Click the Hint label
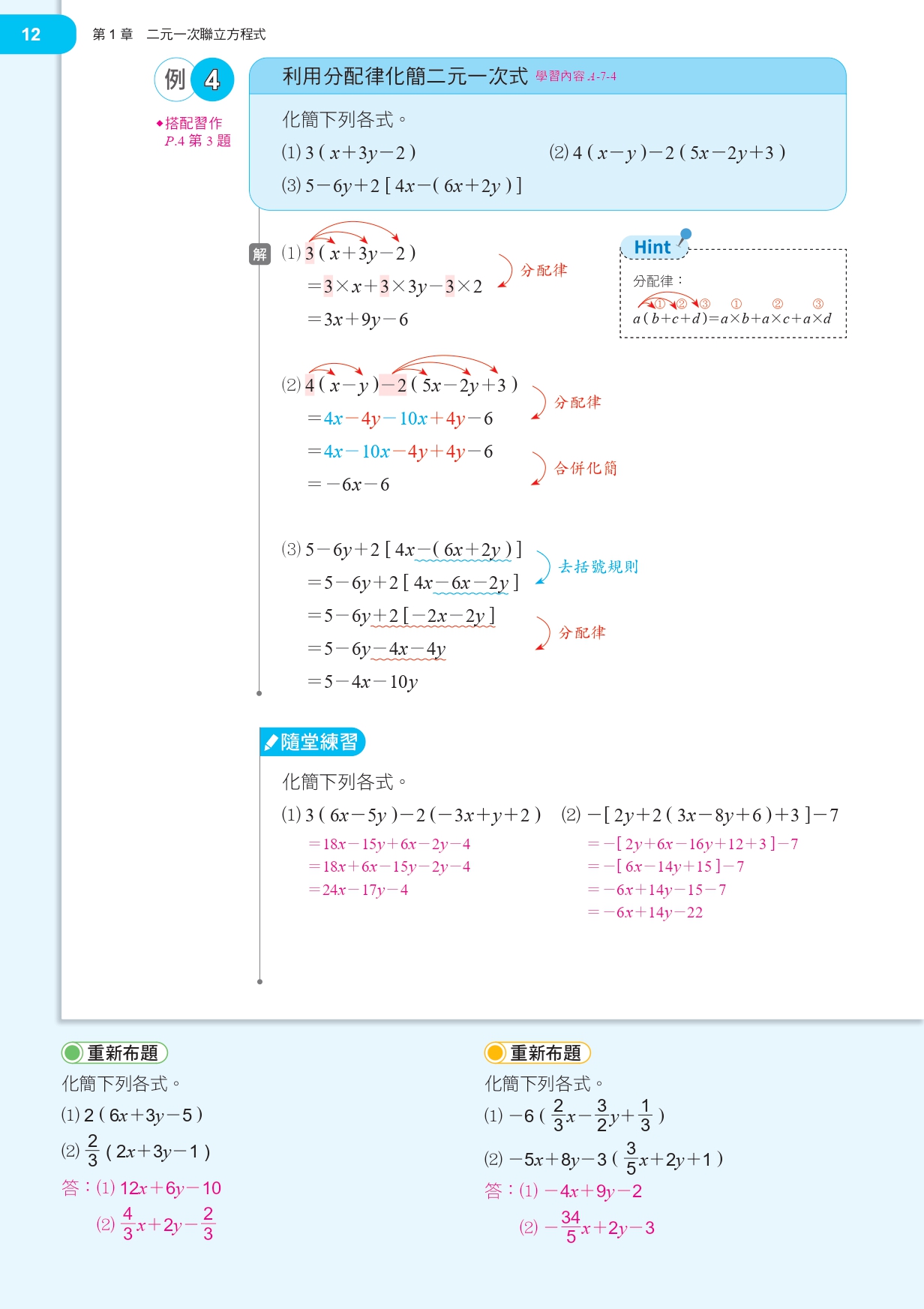Screen dimensions: 924x1309 652,248
